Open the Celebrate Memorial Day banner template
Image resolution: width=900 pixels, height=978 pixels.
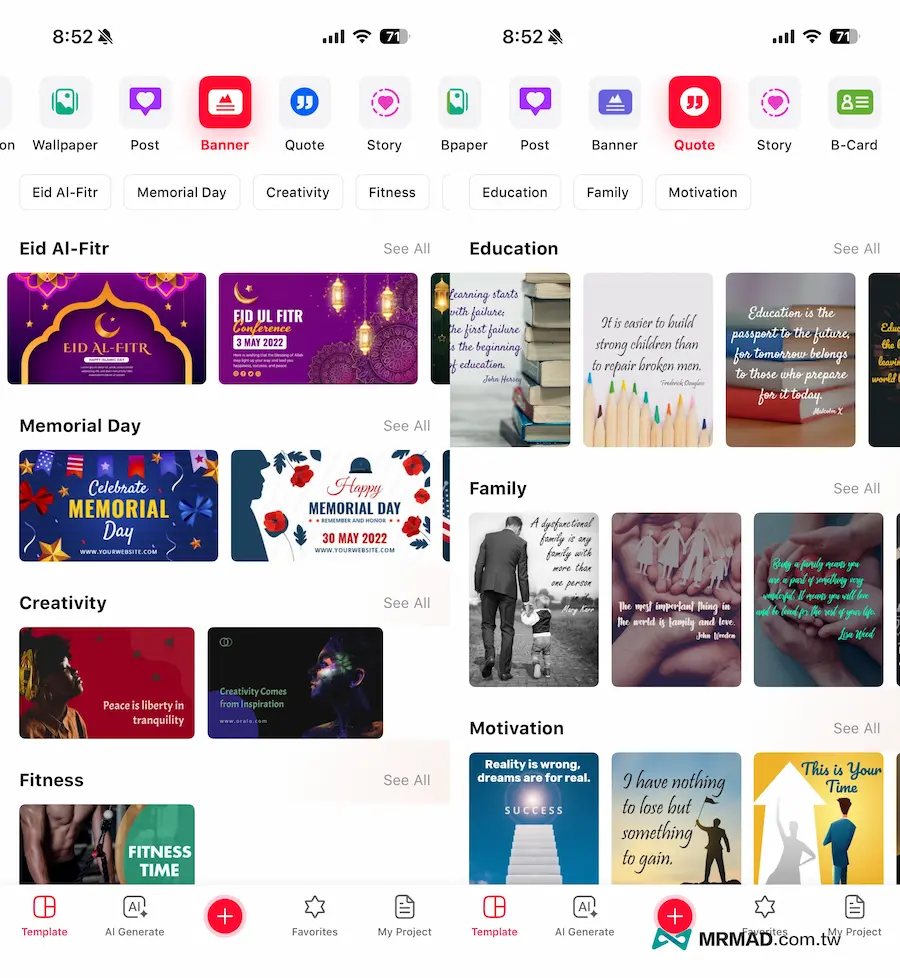coord(118,505)
